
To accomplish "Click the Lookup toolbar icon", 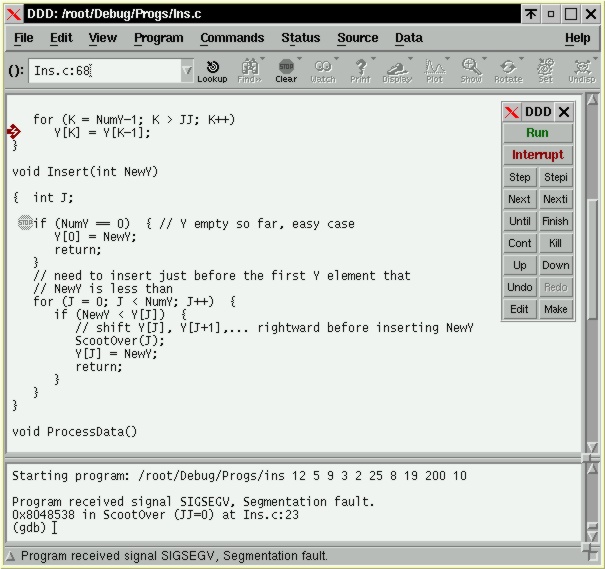I will point(212,70).
